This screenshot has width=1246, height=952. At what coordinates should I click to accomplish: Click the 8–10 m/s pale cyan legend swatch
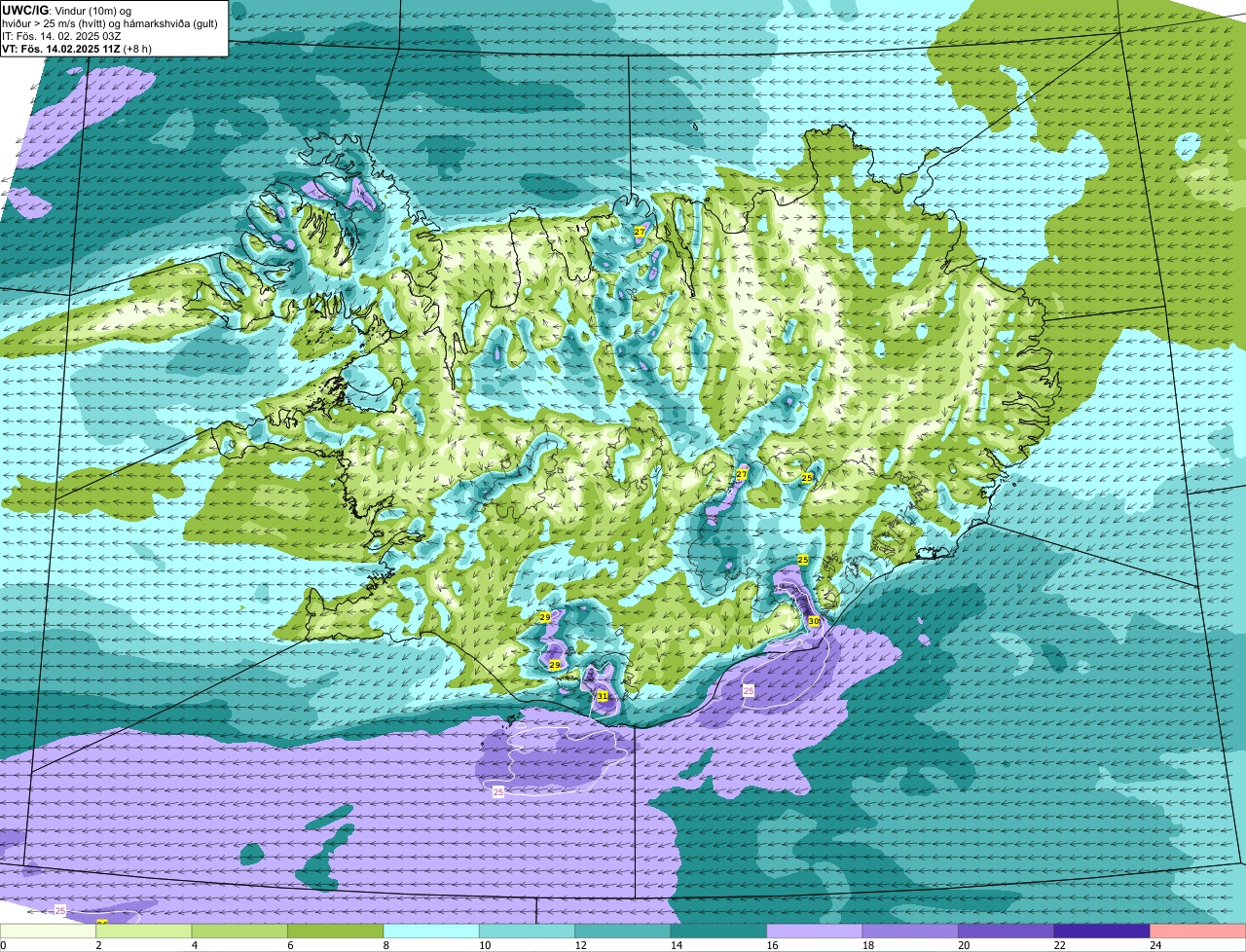431,931
